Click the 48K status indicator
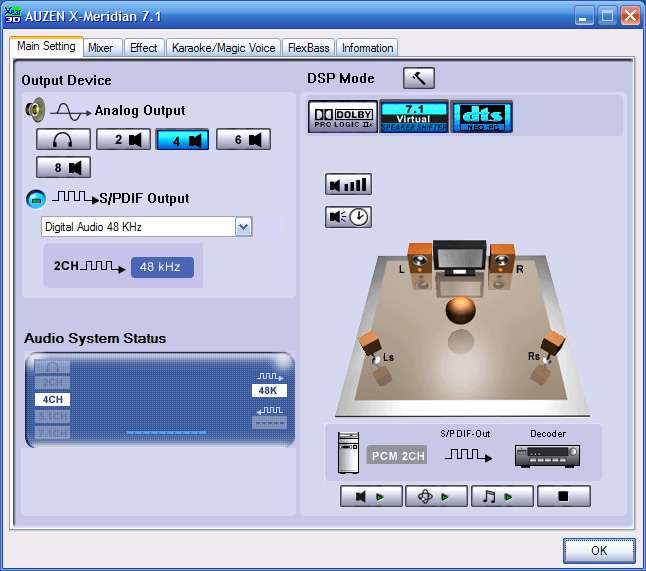 pos(269,390)
